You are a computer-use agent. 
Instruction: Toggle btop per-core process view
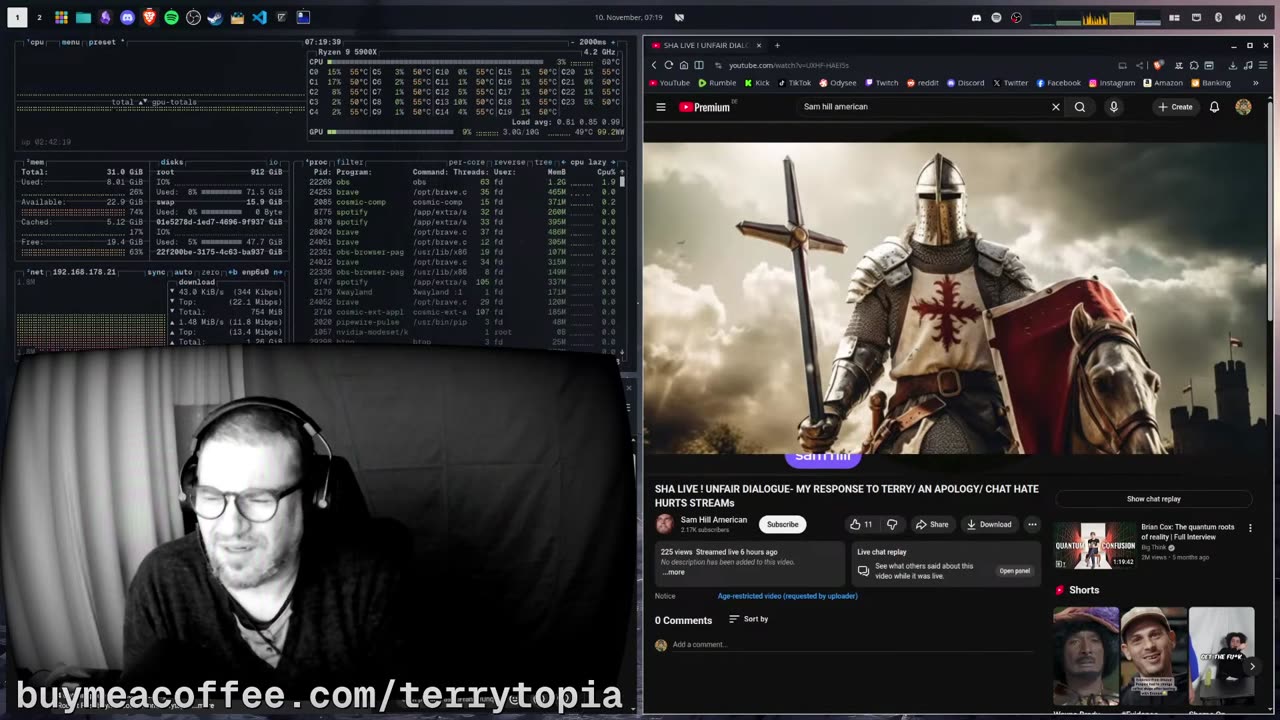[x=467, y=162]
